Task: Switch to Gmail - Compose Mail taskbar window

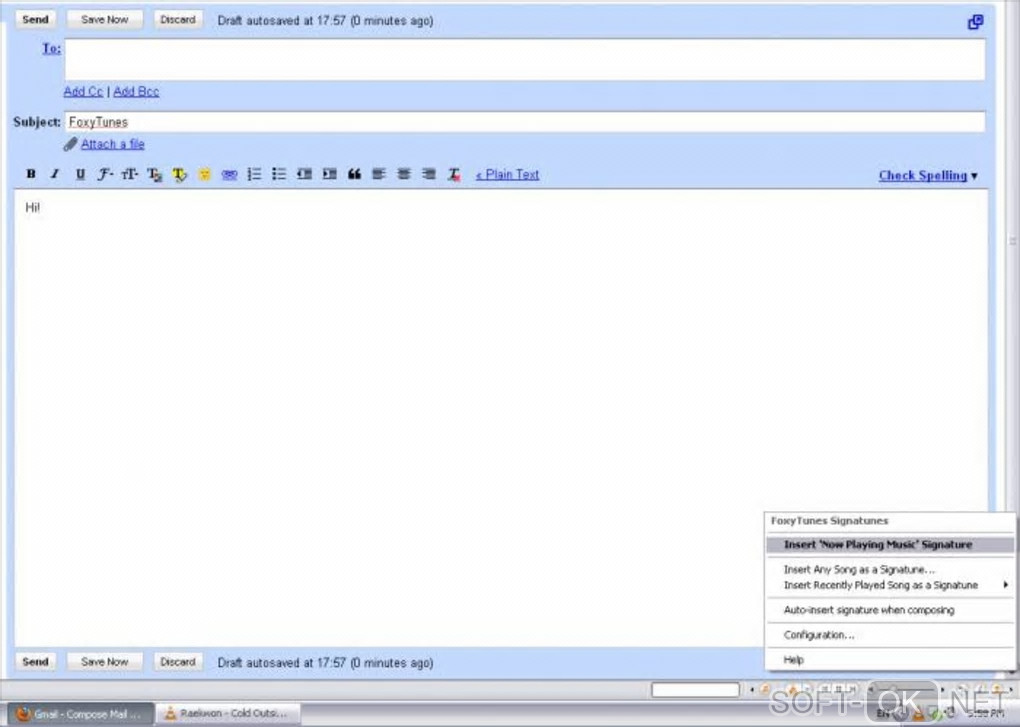Action: click(x=81, y=714)
